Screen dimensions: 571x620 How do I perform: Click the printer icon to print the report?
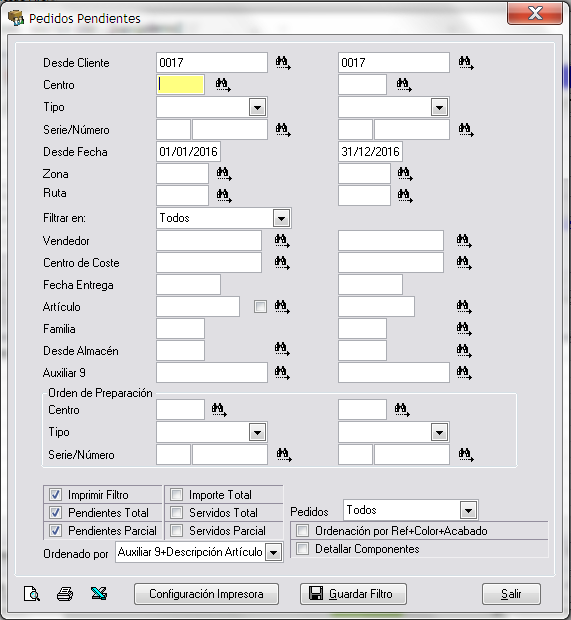65,594
